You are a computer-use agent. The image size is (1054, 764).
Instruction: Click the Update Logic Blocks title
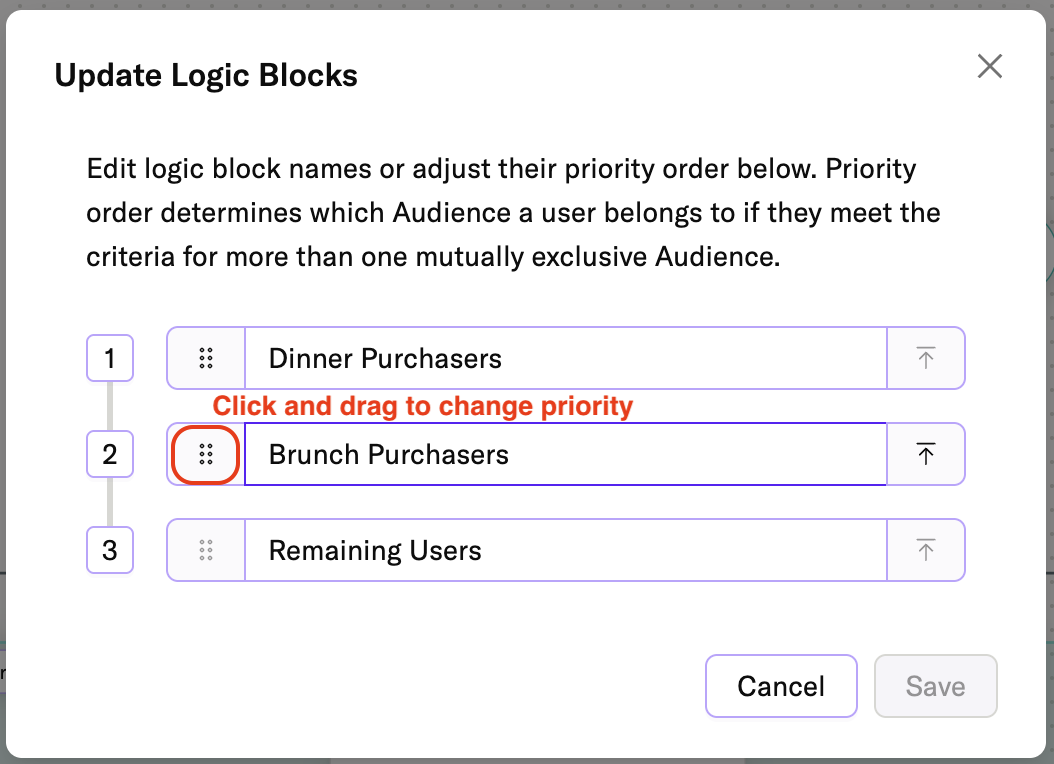pos(206,74)
